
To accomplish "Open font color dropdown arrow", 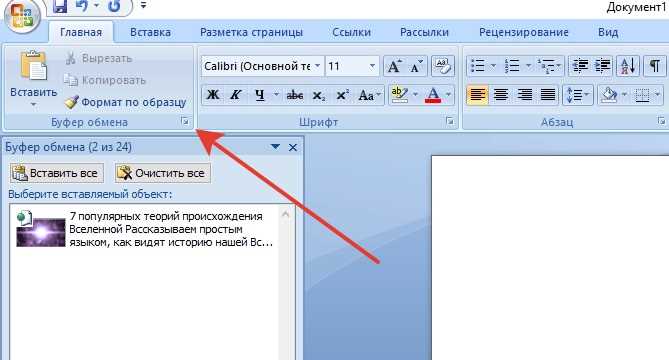I will coord(448,95).
